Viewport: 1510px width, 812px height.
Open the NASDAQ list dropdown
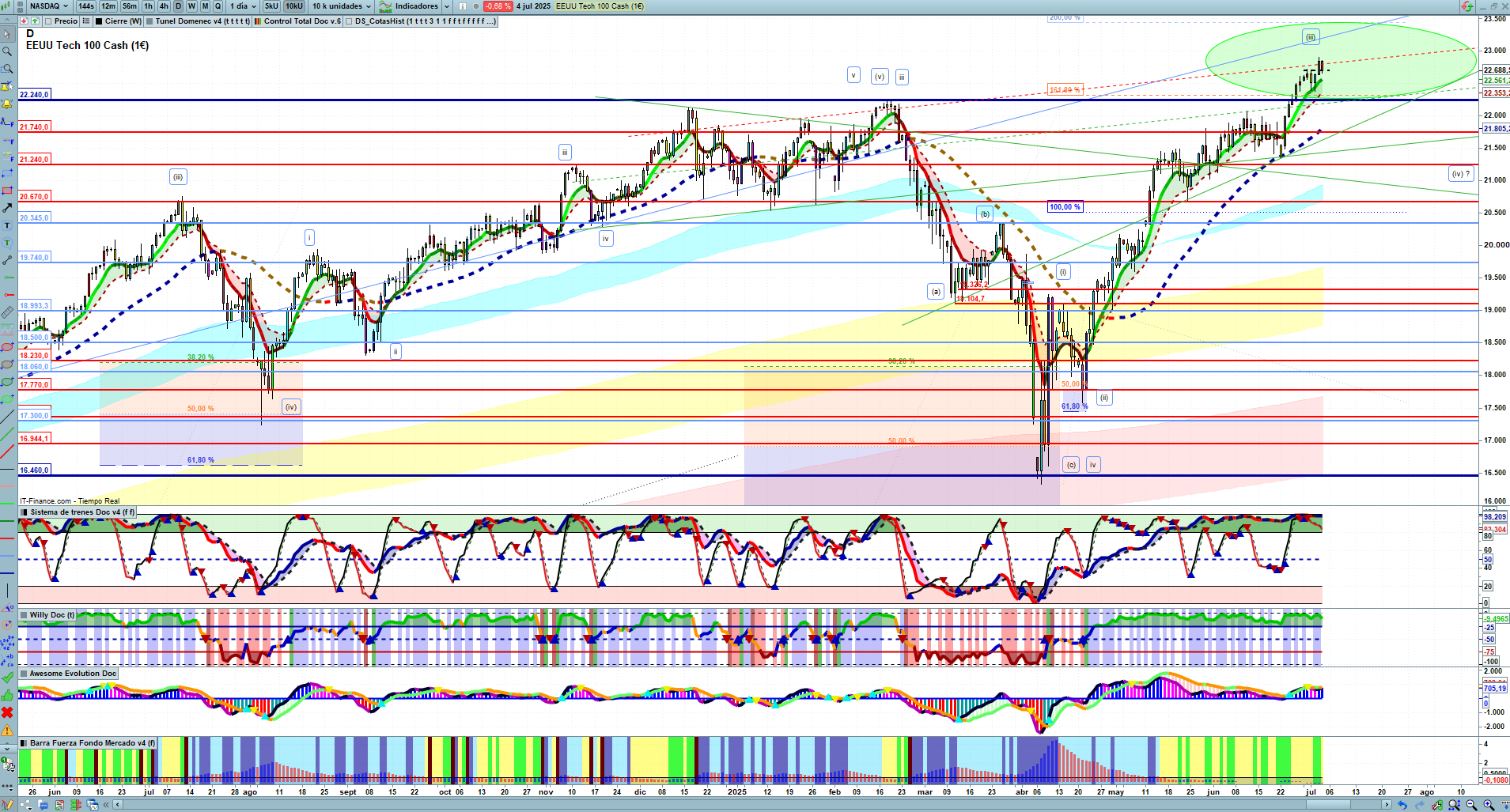point(47,6)
